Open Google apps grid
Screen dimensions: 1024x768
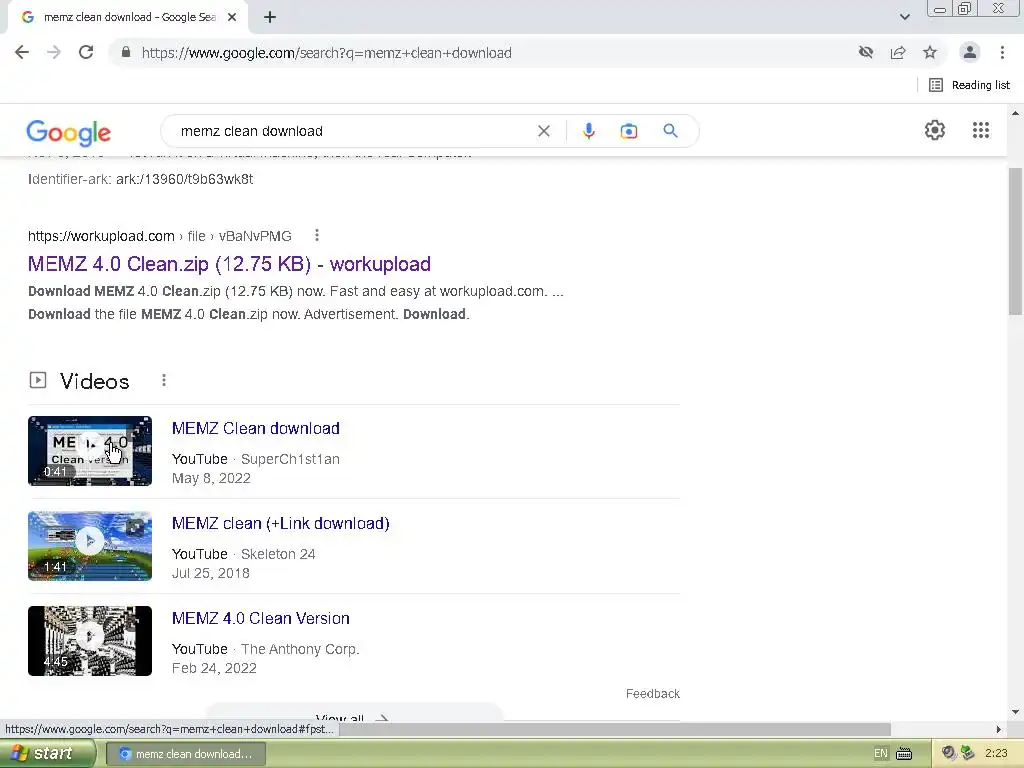click(x=981, y=130)
